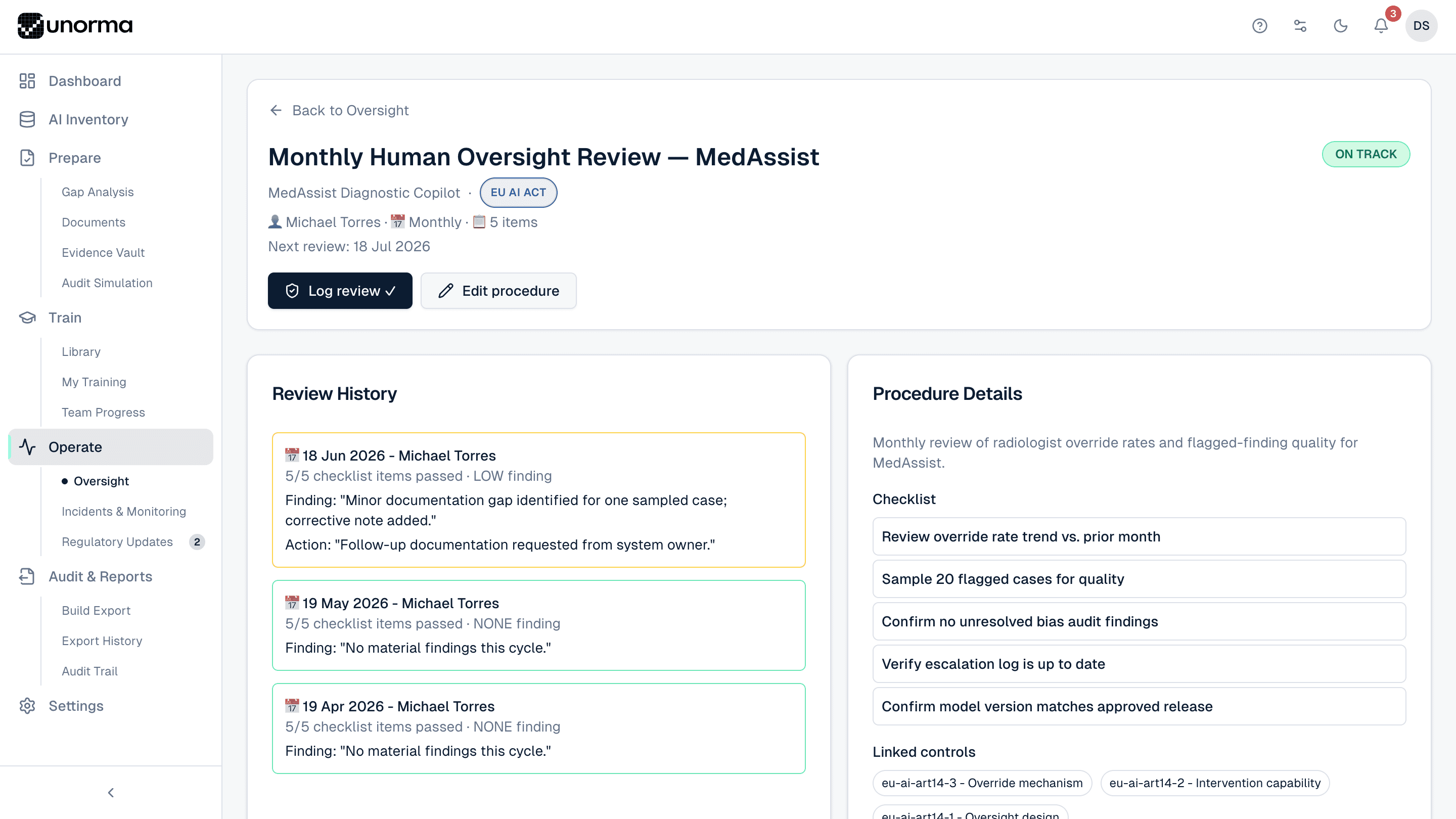
Task: Open Dashboard in the sidebar
Action: (x=85, y=81)
